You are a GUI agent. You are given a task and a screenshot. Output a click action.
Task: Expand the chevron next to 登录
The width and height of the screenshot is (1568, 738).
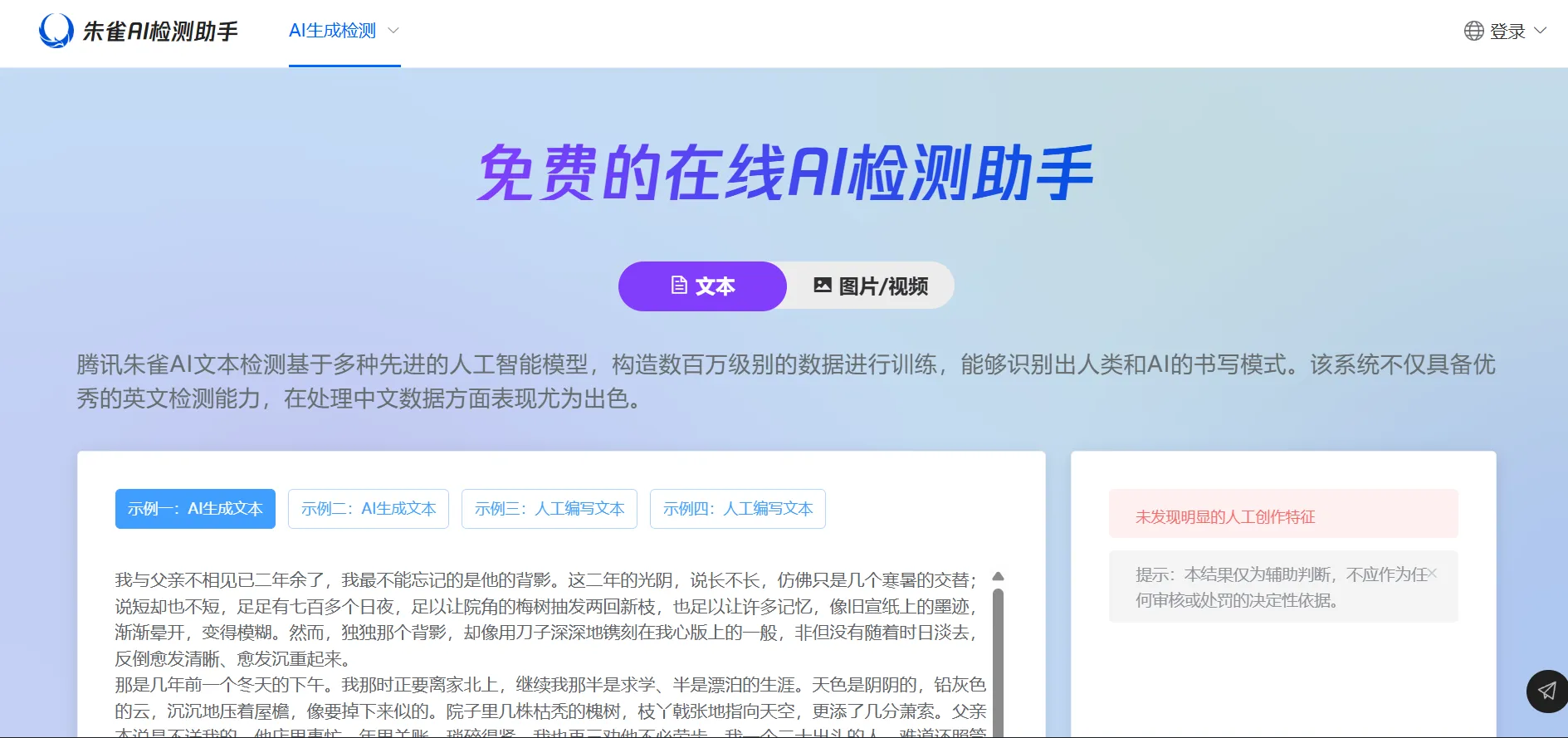[1540, 31]
